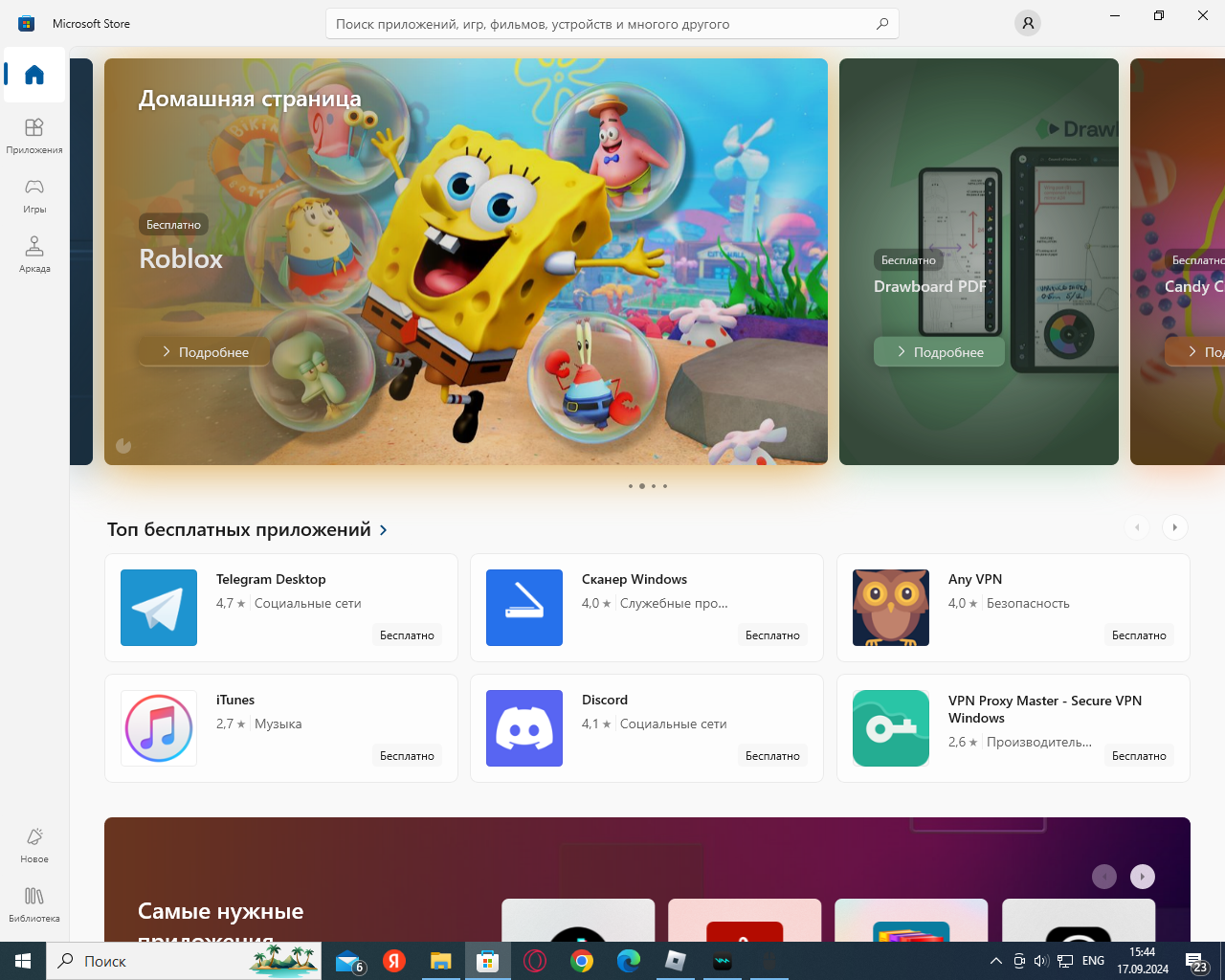This screenshot has height=980, width=1225.
Task: Go to Игры section in sidebar
Action: click(x=34, y=194)
